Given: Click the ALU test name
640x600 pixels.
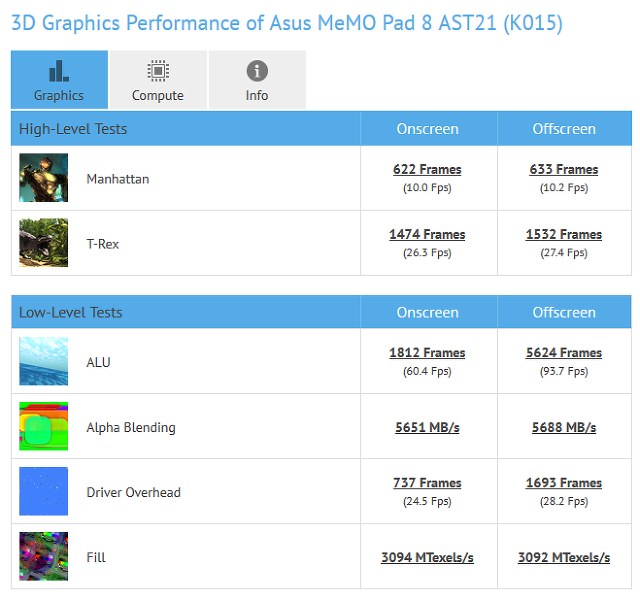Looking at the screenshot, I should 98,362.
